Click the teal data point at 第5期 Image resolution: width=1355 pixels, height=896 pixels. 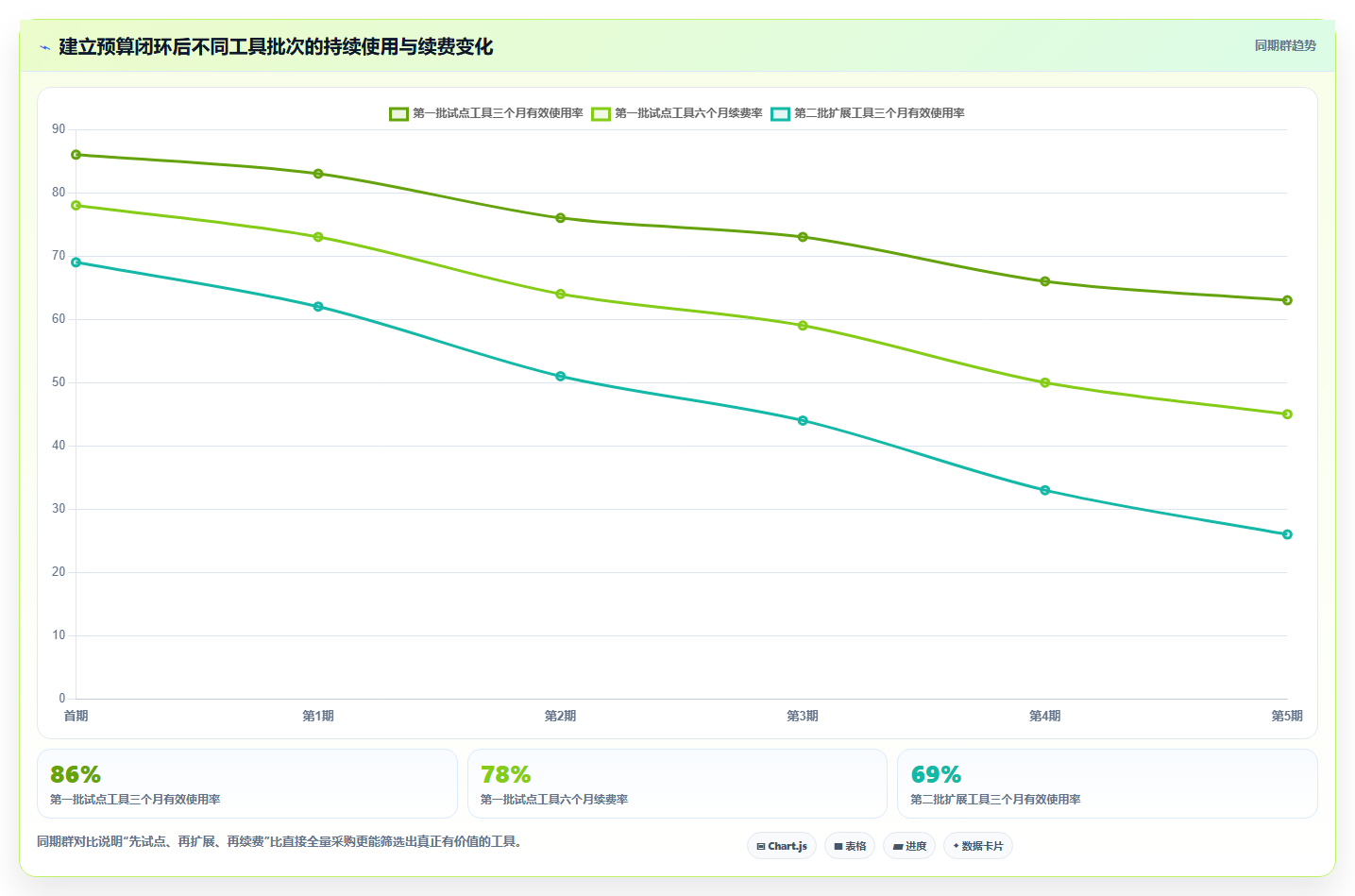click(x=1287, y=534)
